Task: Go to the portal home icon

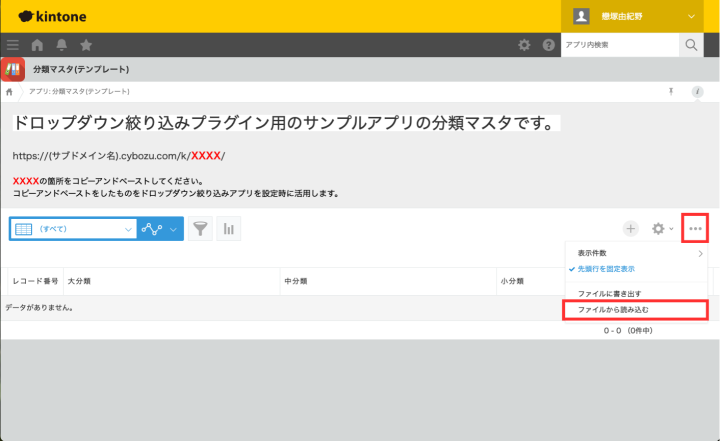Action: pyautogui.click(x=38, y=45)
